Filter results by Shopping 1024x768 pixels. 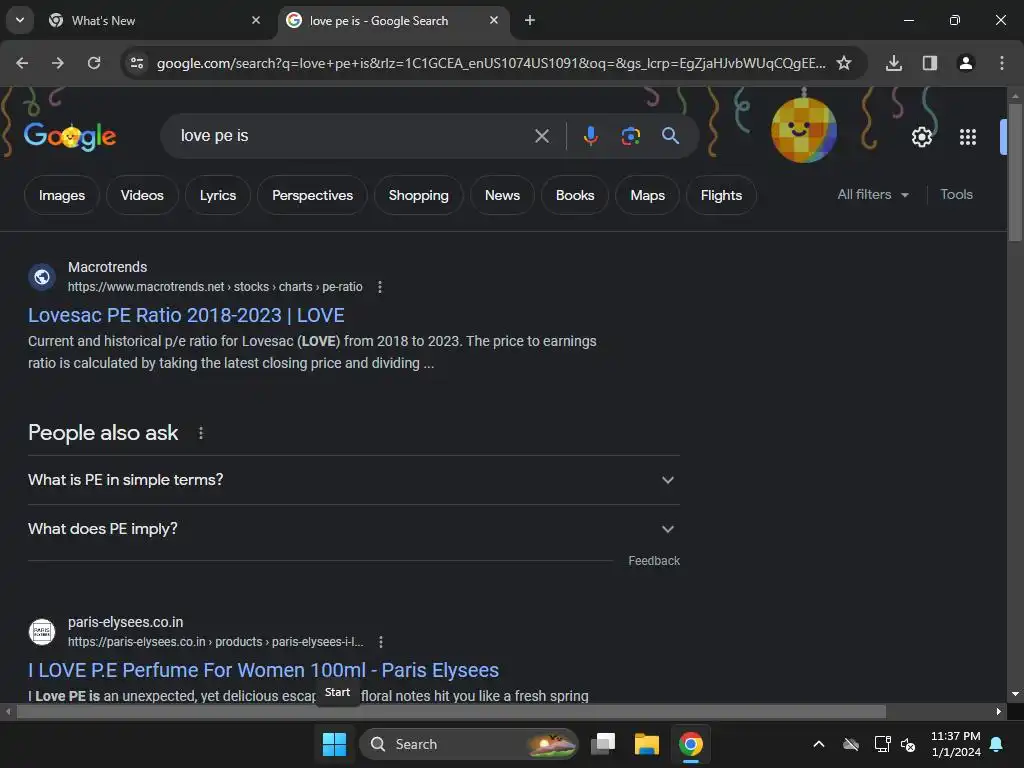click(x=419, y=195)
